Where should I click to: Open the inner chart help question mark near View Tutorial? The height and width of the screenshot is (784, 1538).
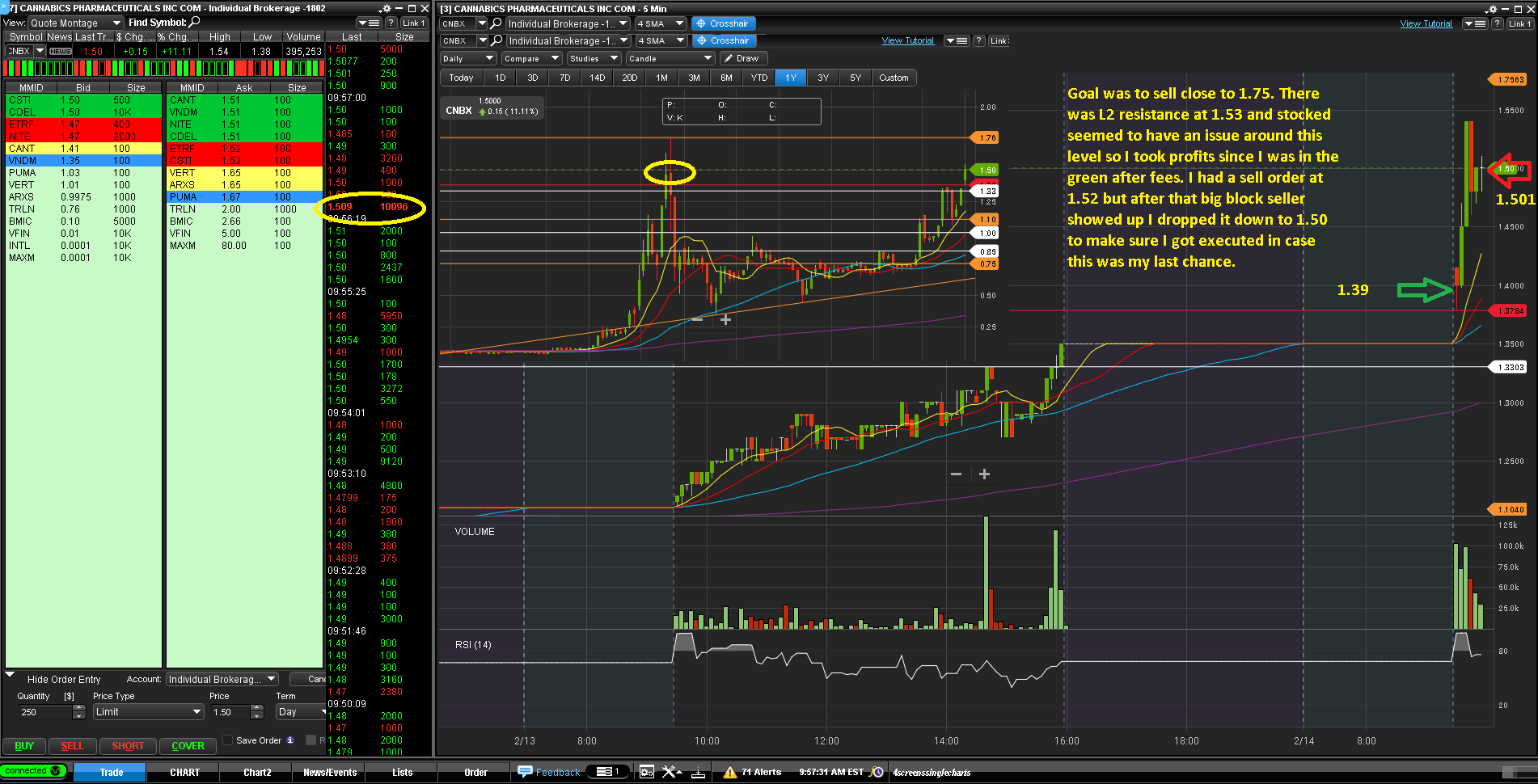[979, 40]
